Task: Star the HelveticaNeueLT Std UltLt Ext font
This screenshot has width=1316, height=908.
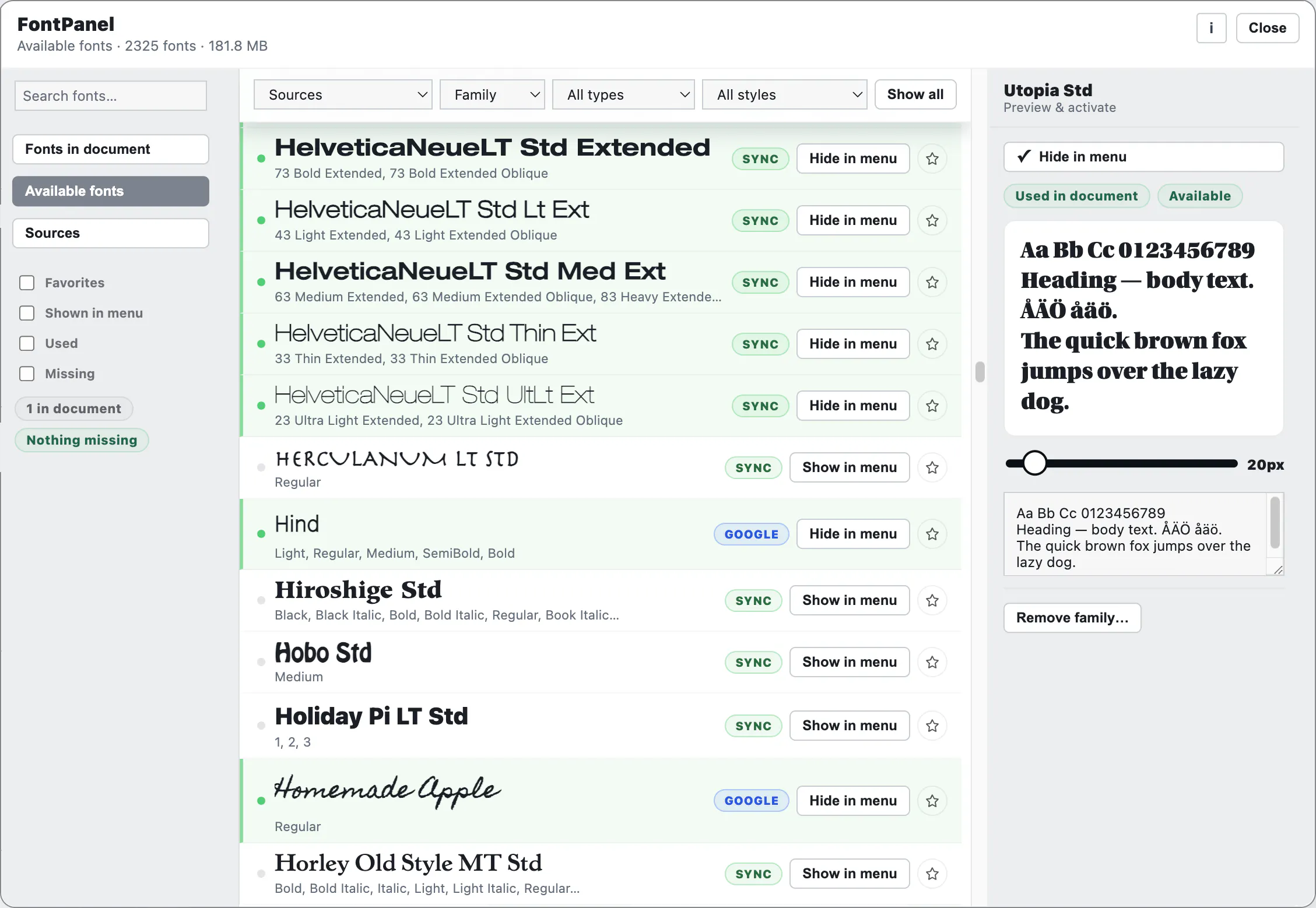Action: (932, 406)
